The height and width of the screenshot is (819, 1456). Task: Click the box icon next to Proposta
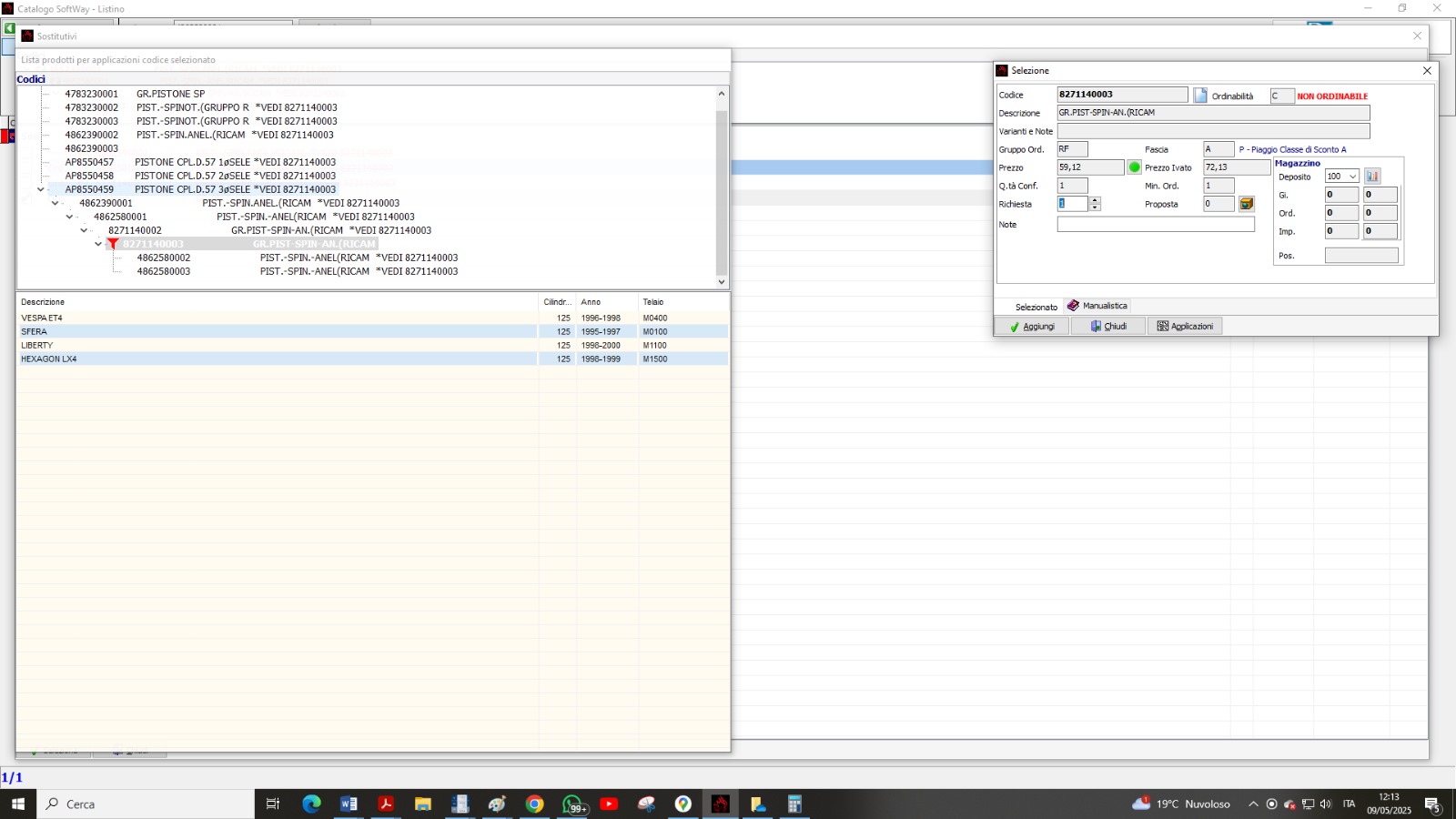[1247, 204]
